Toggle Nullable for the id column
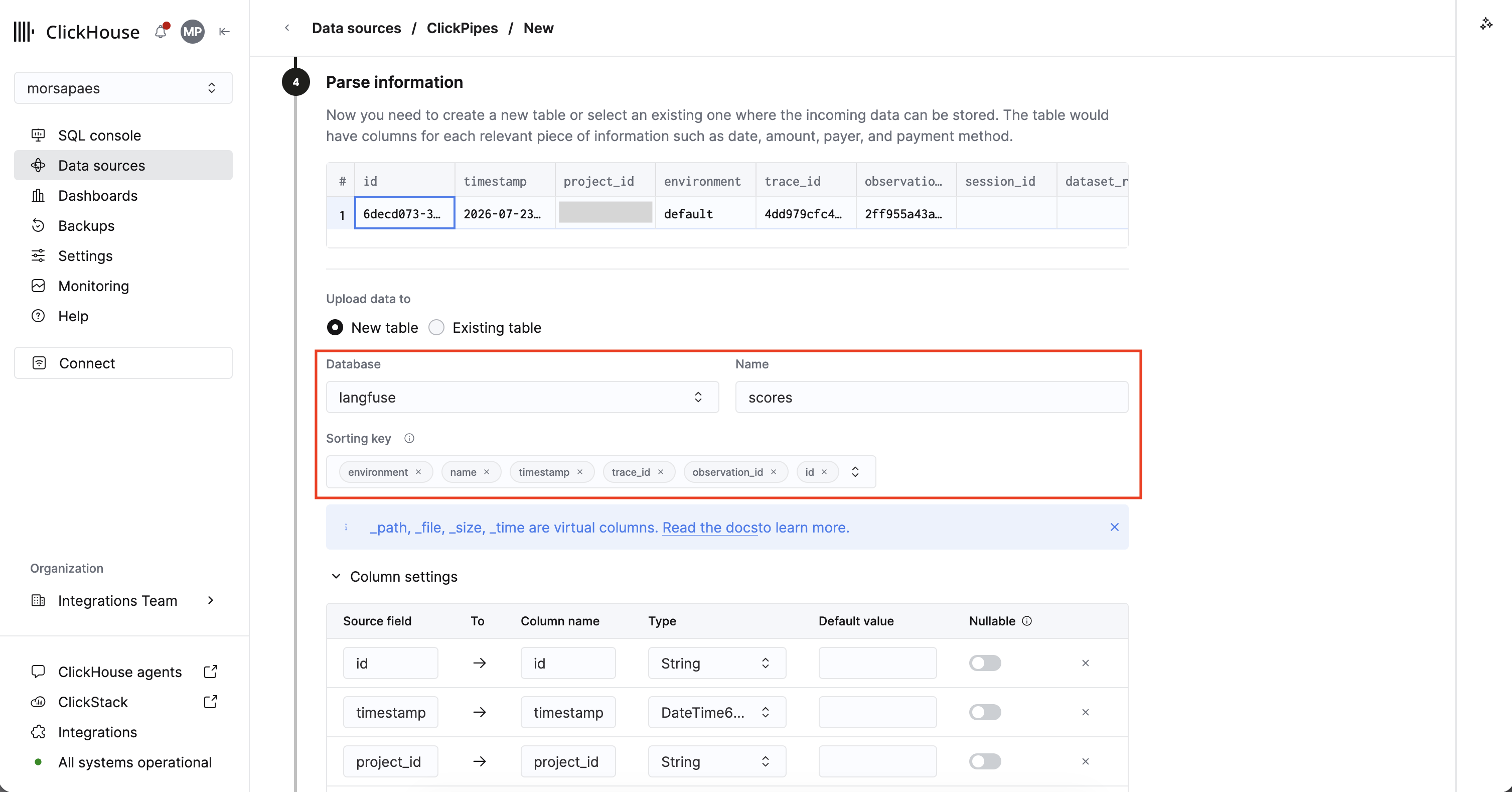 click(x=985, y=664)
